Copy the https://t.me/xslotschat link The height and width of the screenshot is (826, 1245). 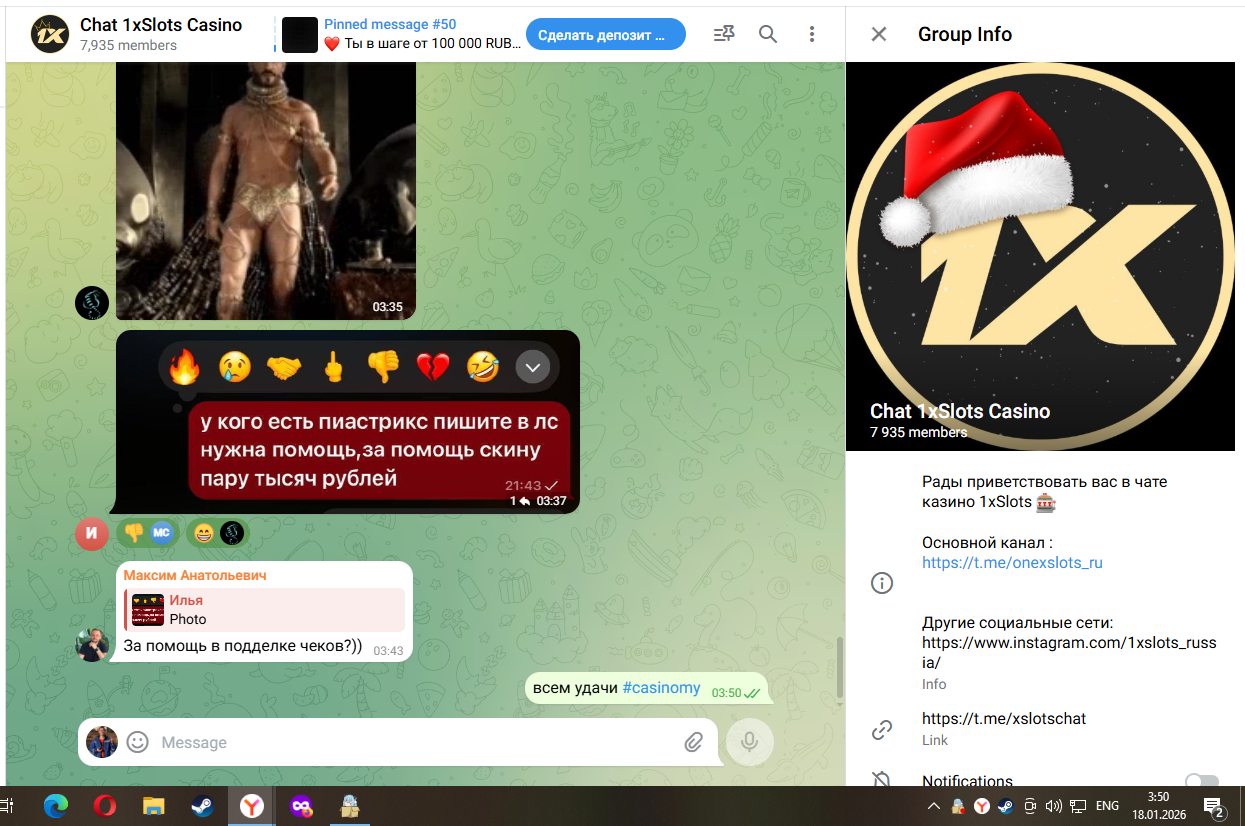[1004, 718]
